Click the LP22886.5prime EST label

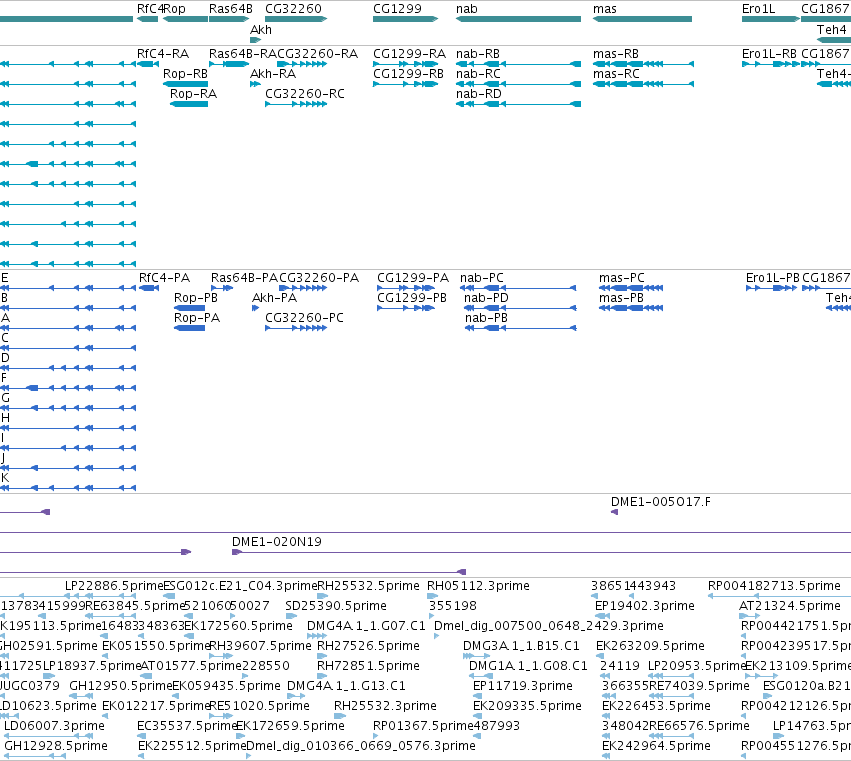(114, 586)
